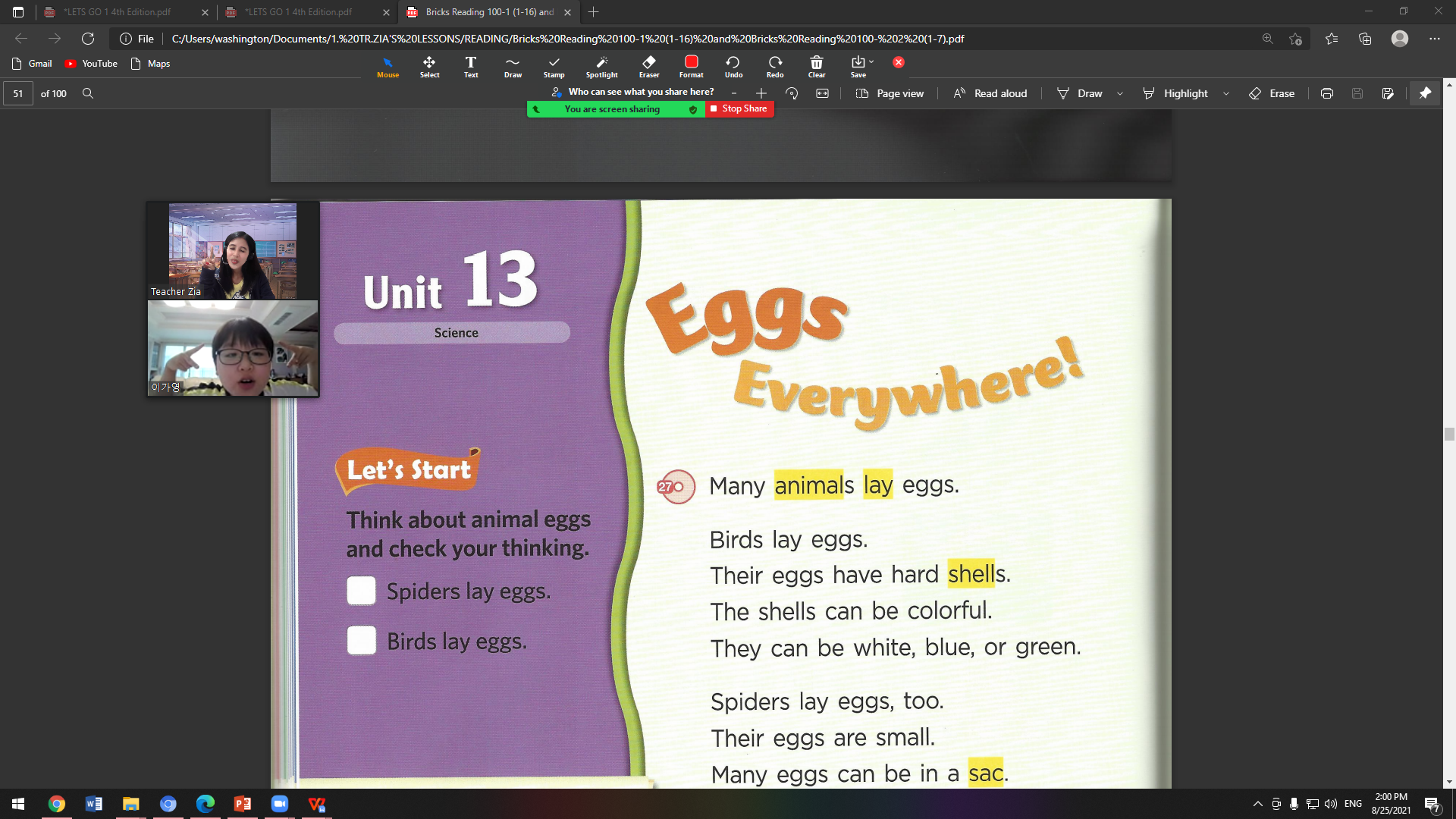Choose the Select annotation tool
Image resolution: width=1456 pixels, height=819 pixels.
coord(429,67)
